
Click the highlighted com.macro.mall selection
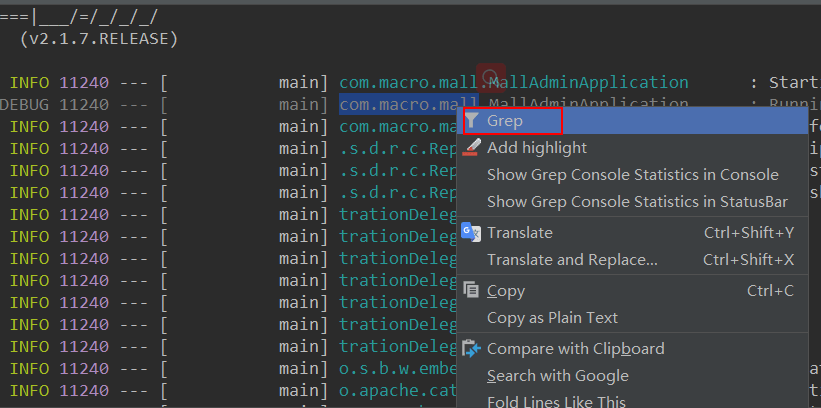tap(409, 104)
